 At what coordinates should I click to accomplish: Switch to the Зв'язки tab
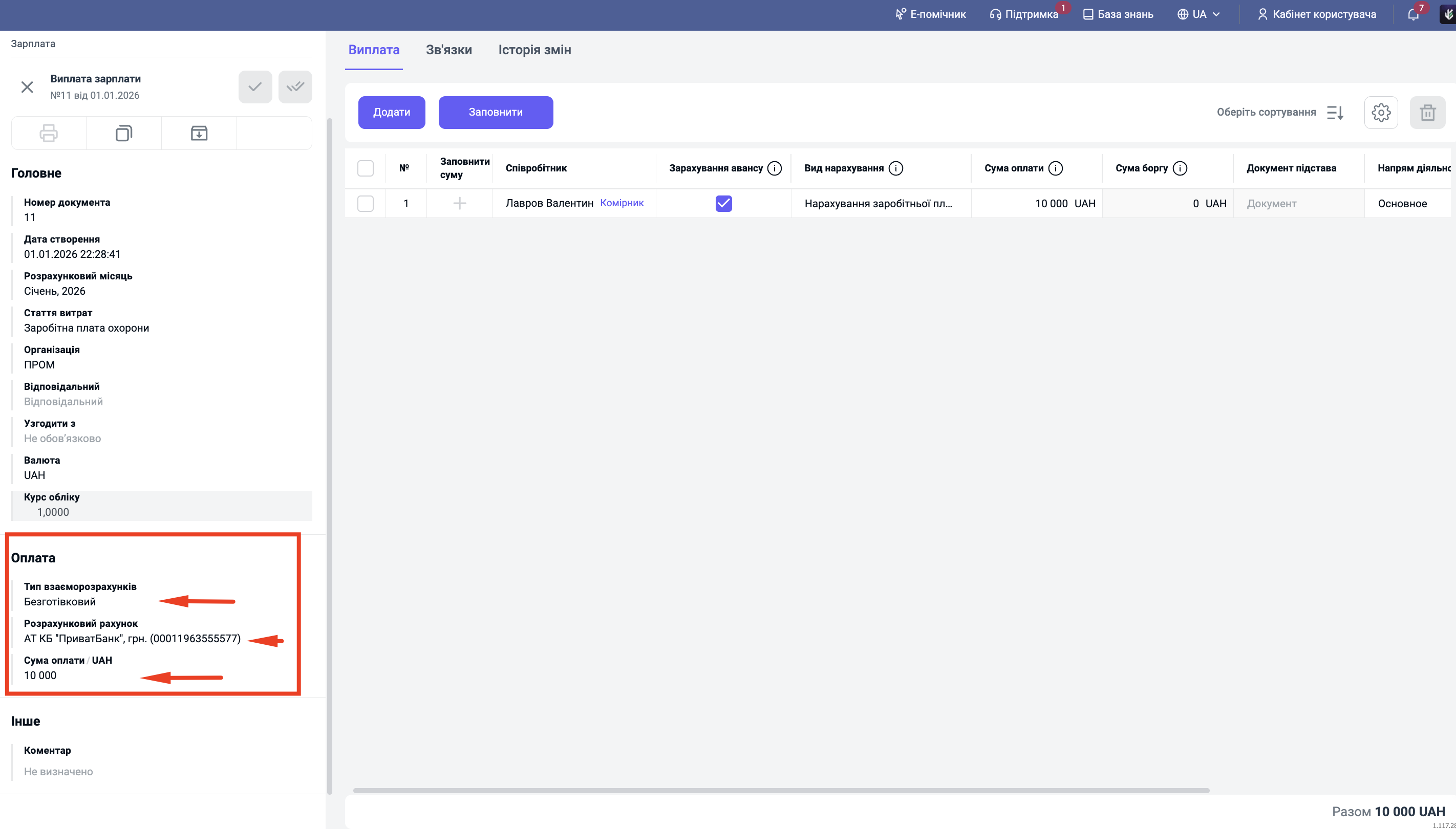(449, 50)
